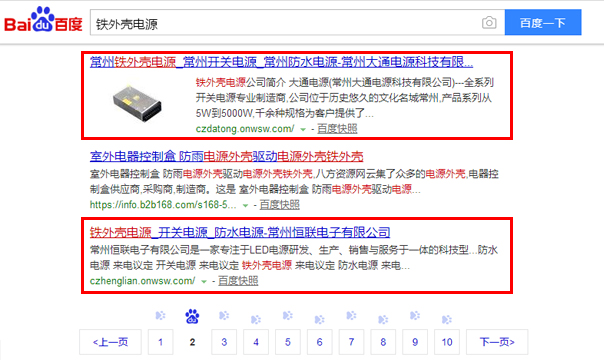Image resolution: width=604 pixels, height=360 pixels.
Task: Go to results page 7
Action: point(351,342)
